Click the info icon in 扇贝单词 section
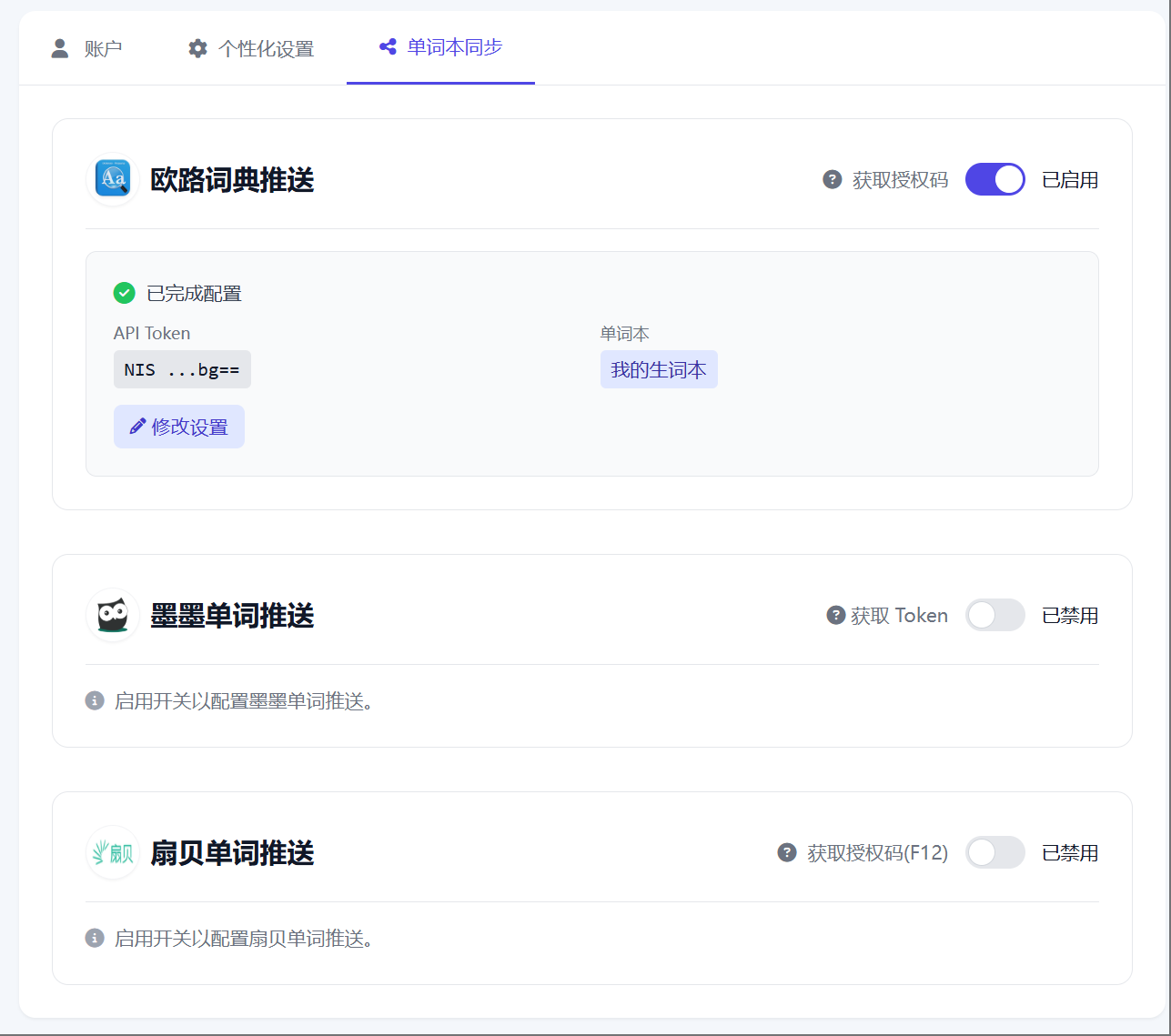This screenshot has width=1171, height=1036. point(95,938)
